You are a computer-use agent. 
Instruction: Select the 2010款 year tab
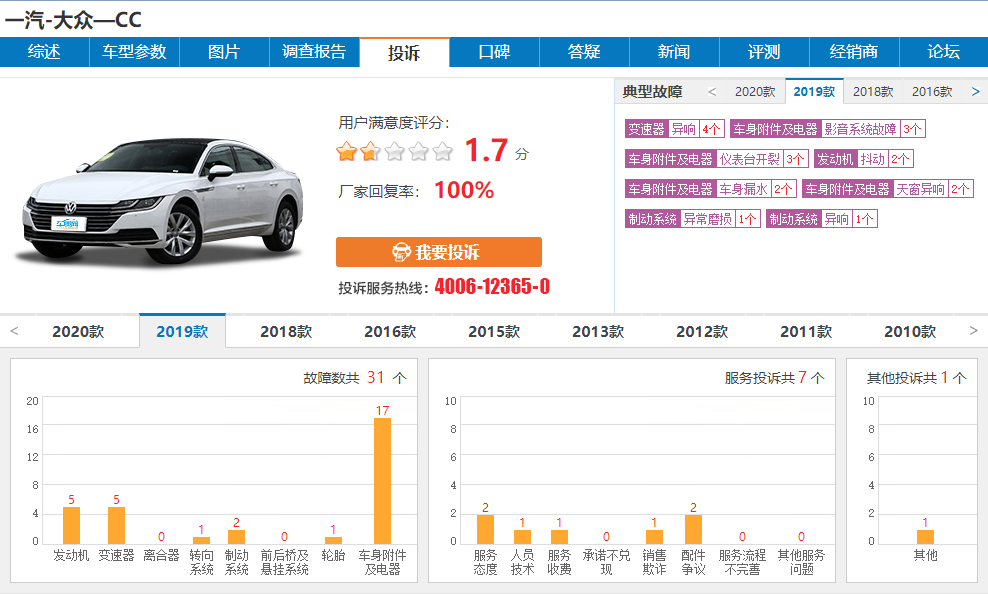point(910,331)
